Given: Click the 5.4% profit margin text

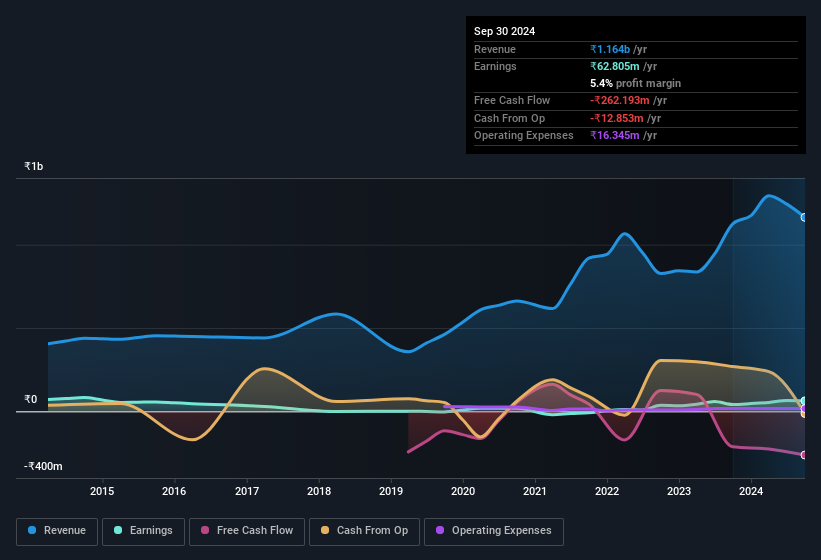Looking at the screenshot, I should coord(636,83).
